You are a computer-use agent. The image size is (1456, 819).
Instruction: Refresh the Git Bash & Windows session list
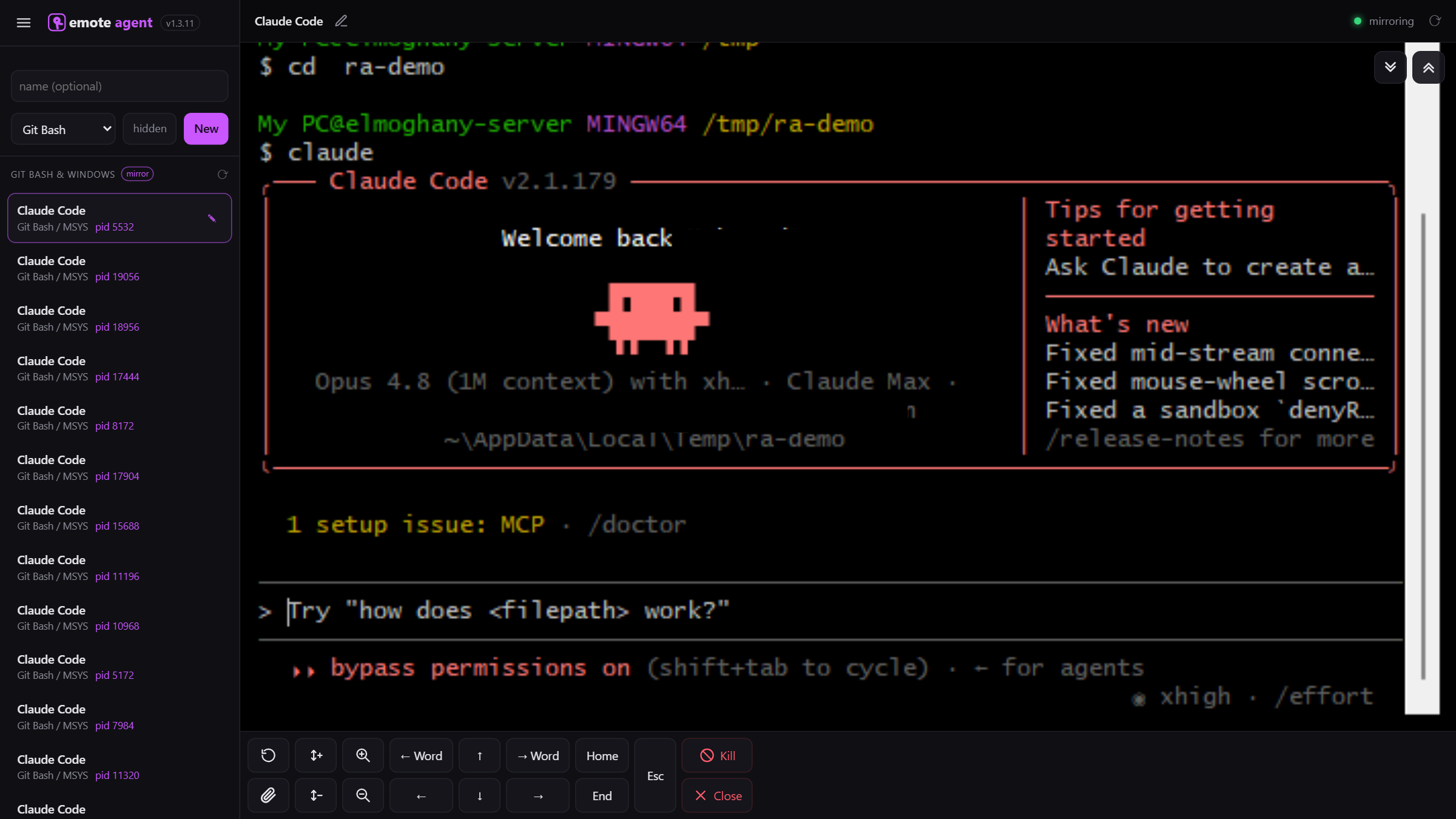223,175
